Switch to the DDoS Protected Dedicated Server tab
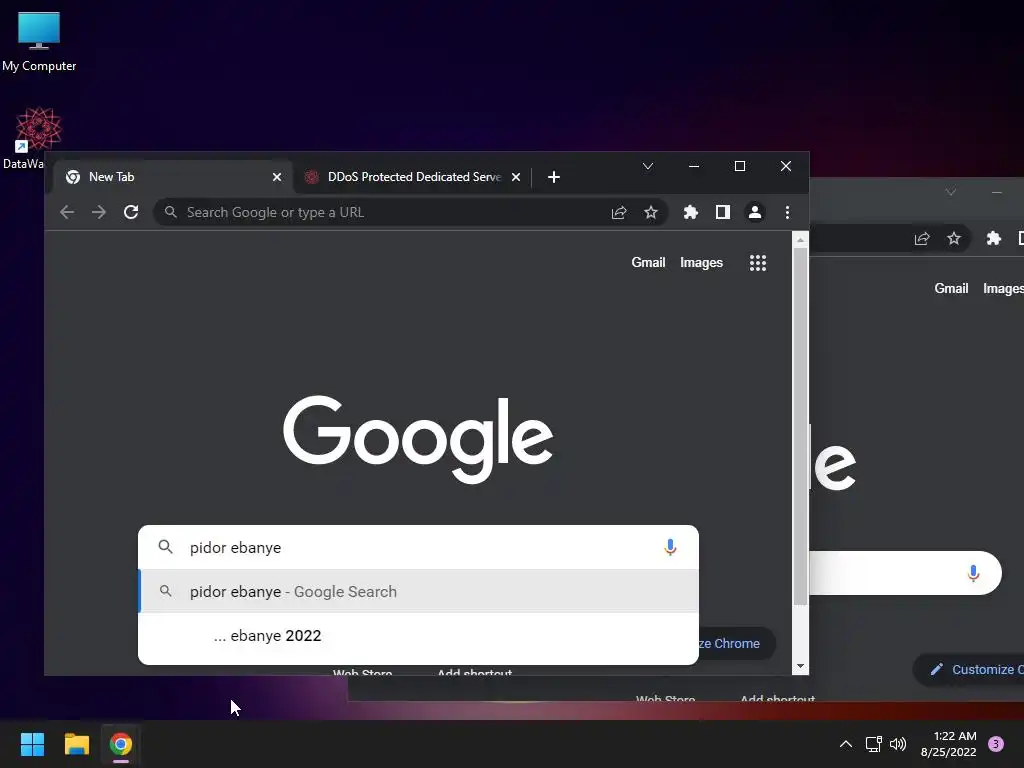1024x768 pixels. [413, 177]
